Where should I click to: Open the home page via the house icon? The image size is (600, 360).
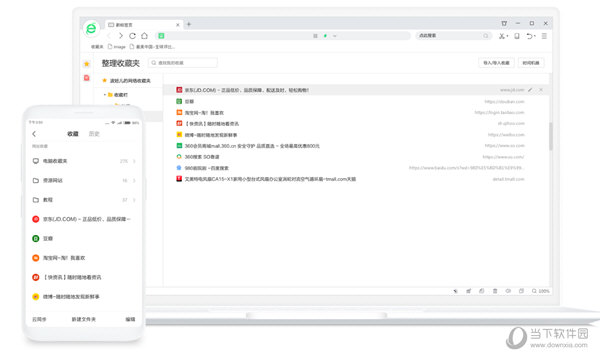click(144, 36)
